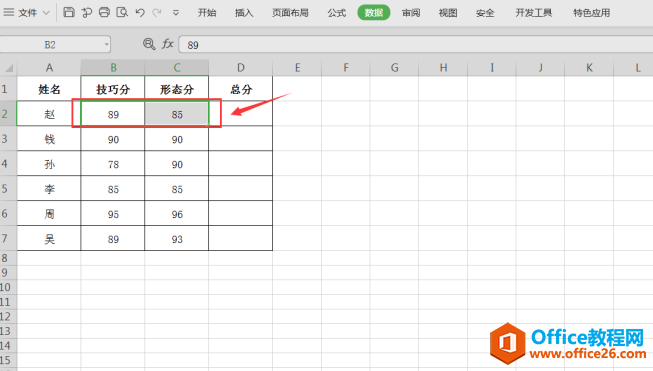Click the name cell 赵
The width and height of the screenshot is (653, 371).
(x=49, y=114)
